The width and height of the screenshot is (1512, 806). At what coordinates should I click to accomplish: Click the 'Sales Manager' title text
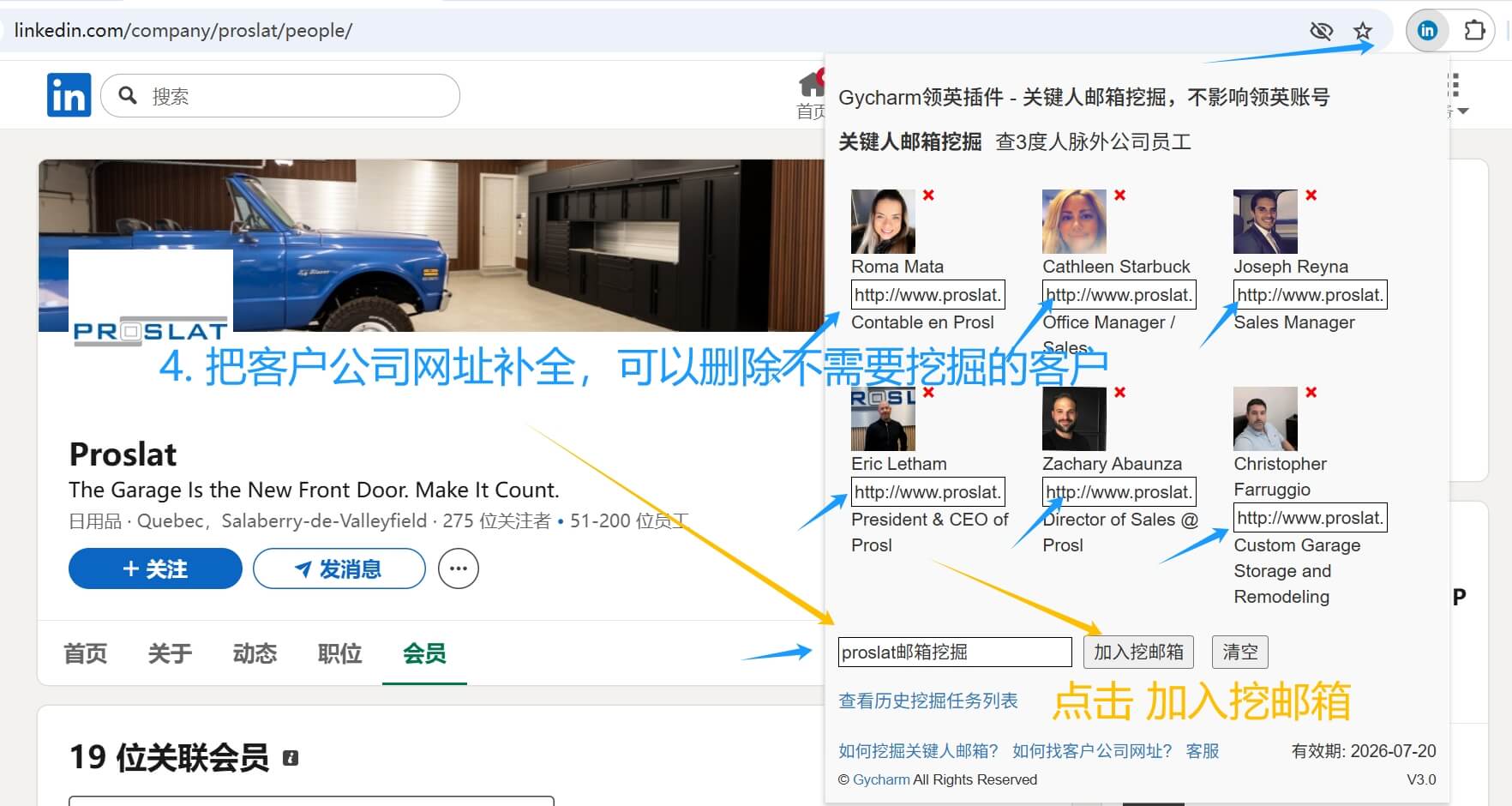(1294, 322)
